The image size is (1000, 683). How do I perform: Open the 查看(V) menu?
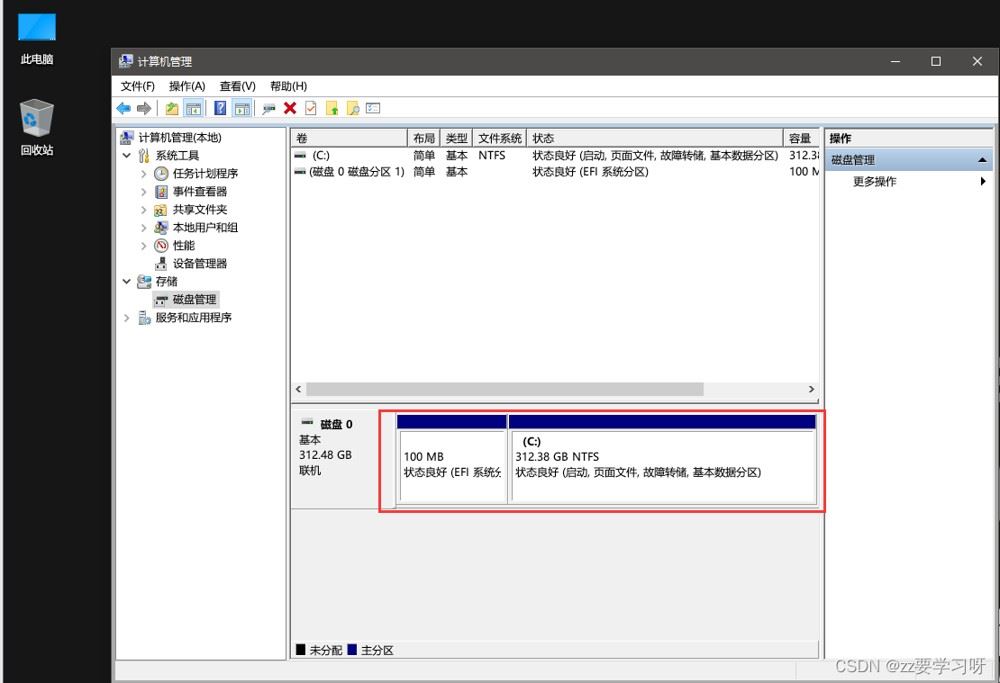coord(237,86)
